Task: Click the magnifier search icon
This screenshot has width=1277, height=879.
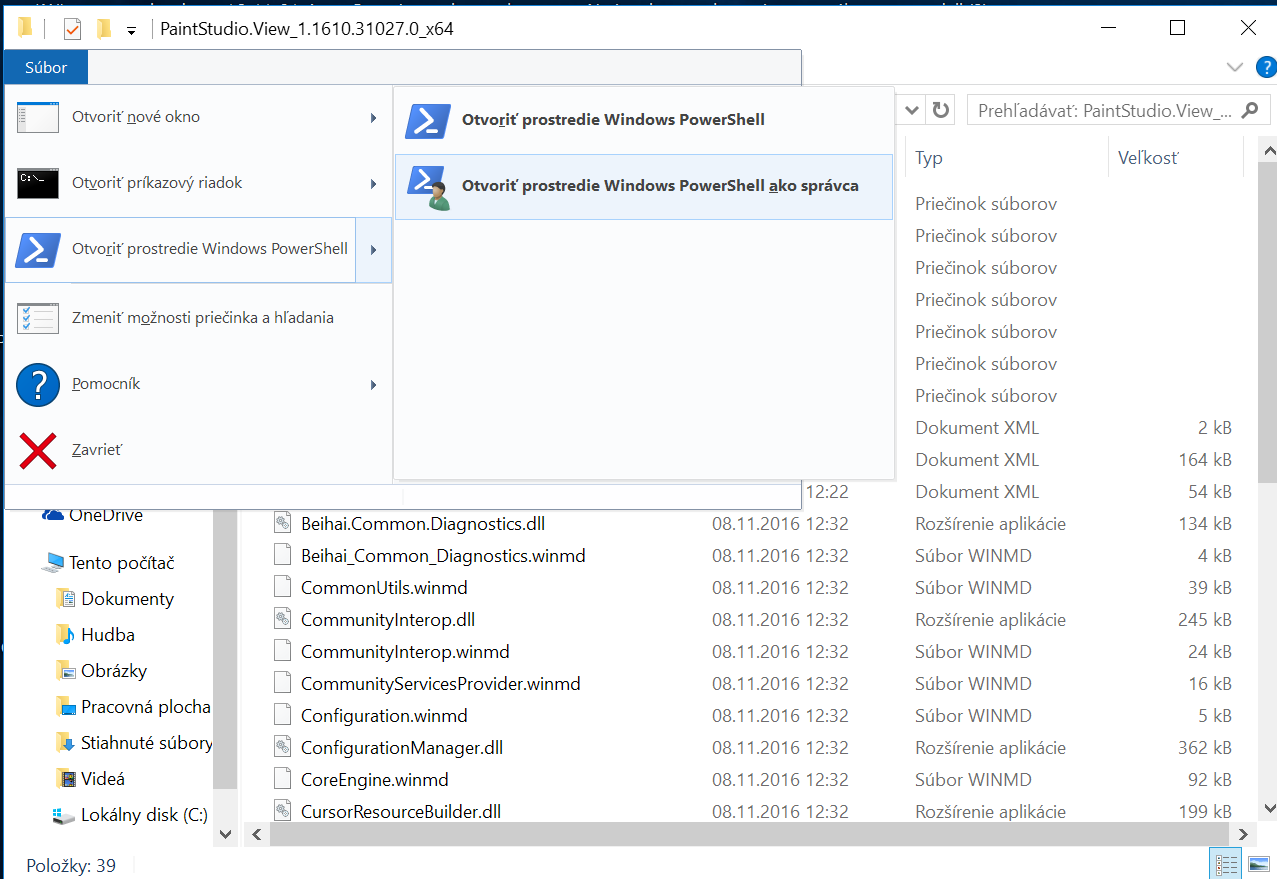Action: click(1249, 110)
